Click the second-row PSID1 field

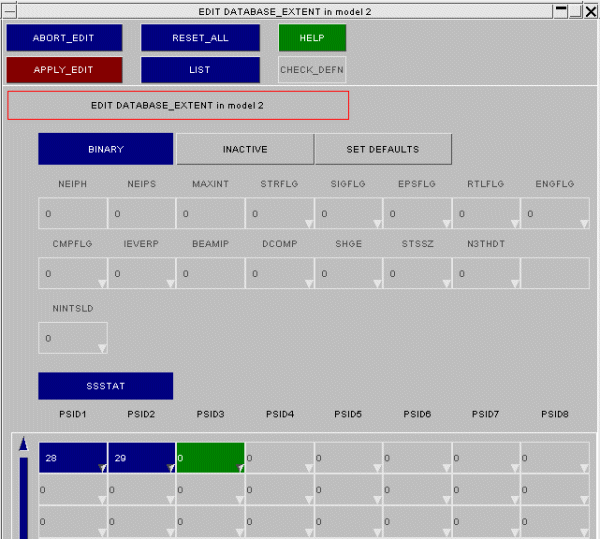(x=73, y=489)
